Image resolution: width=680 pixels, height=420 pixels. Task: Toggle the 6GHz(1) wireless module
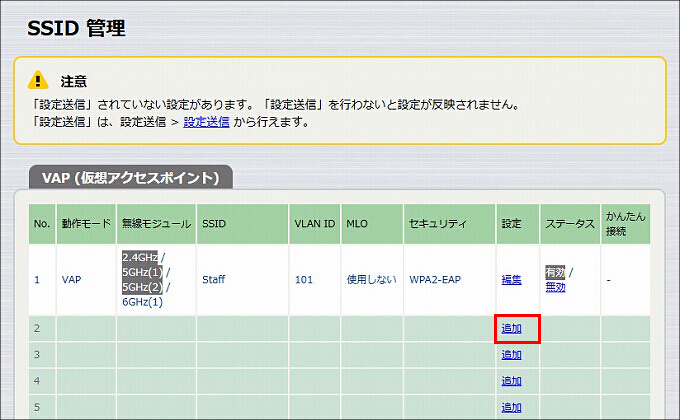pyautogui.click(x=142, y=302)
